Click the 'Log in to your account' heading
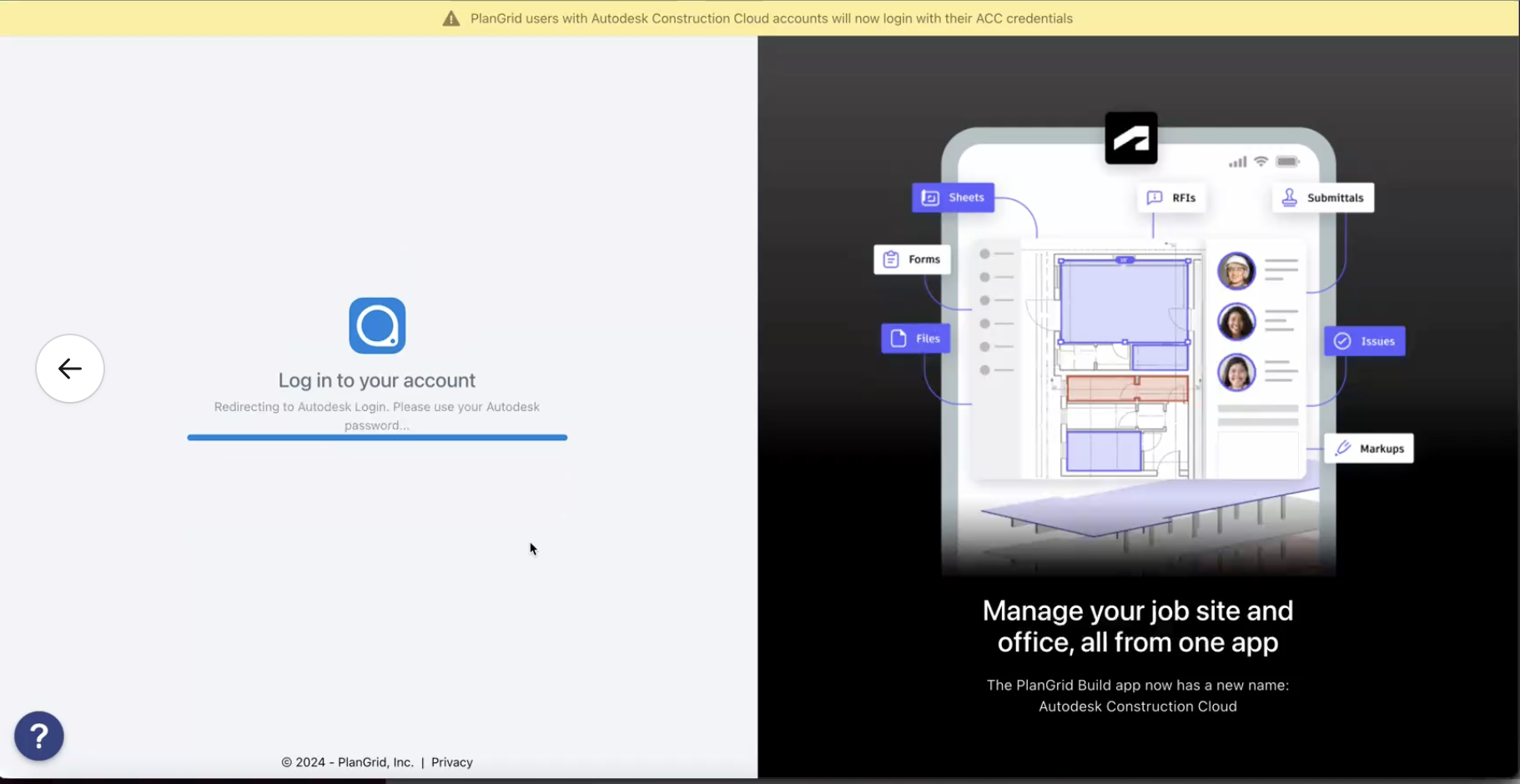This screenshot has width=1520, height=784. pyautogui.click(x=377, y=380)
